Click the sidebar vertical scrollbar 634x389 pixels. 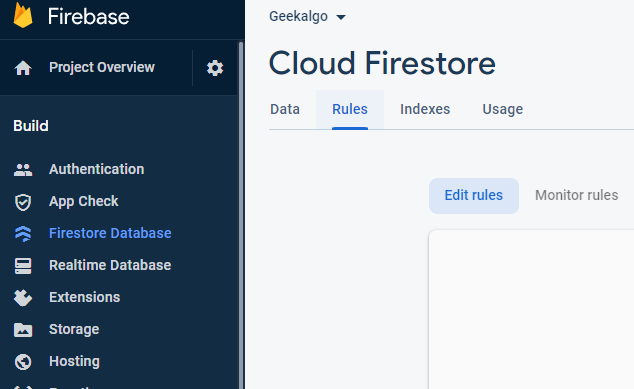click(241, 214)
